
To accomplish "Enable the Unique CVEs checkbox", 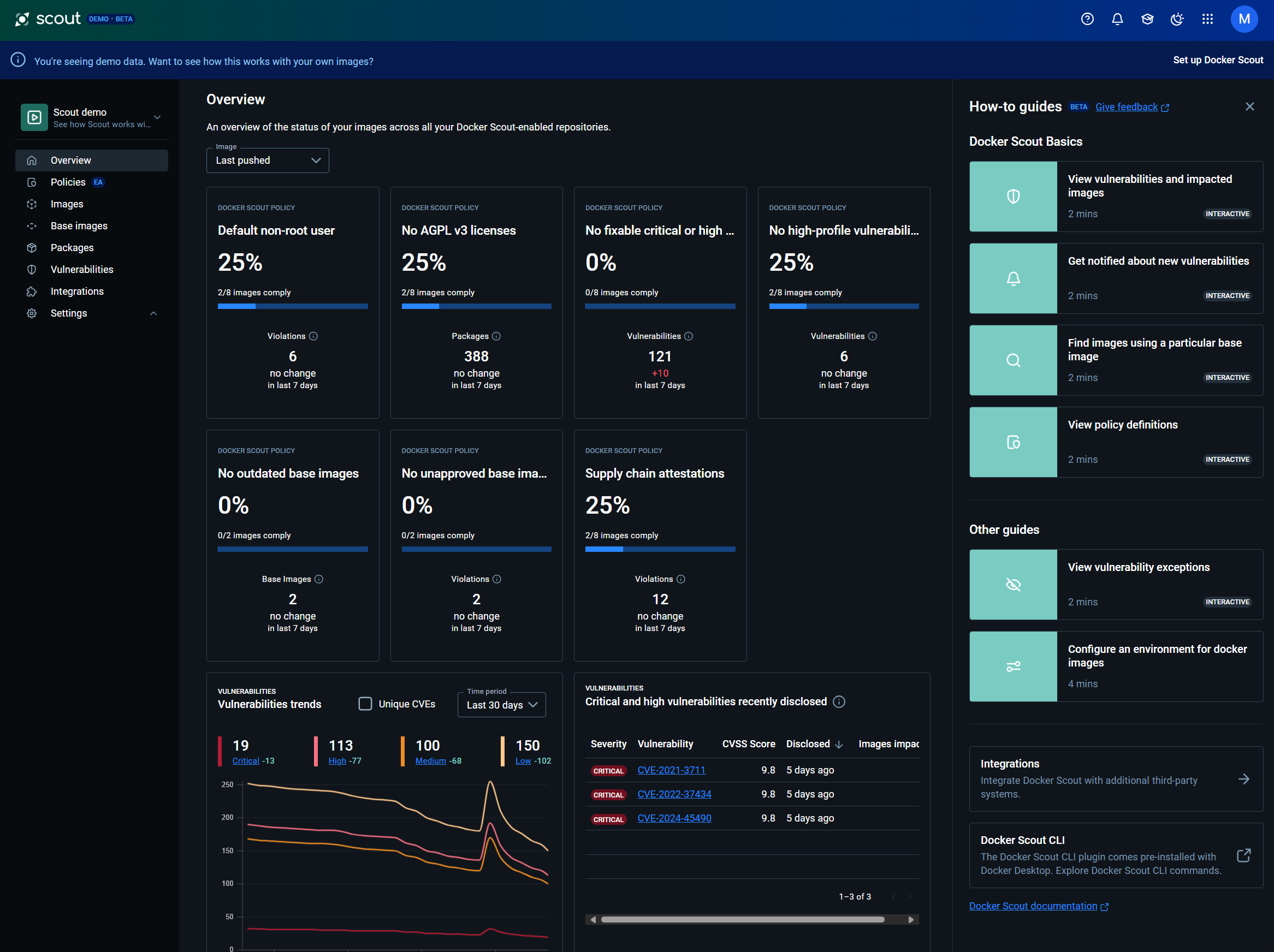I will click(x=365, y=704).
